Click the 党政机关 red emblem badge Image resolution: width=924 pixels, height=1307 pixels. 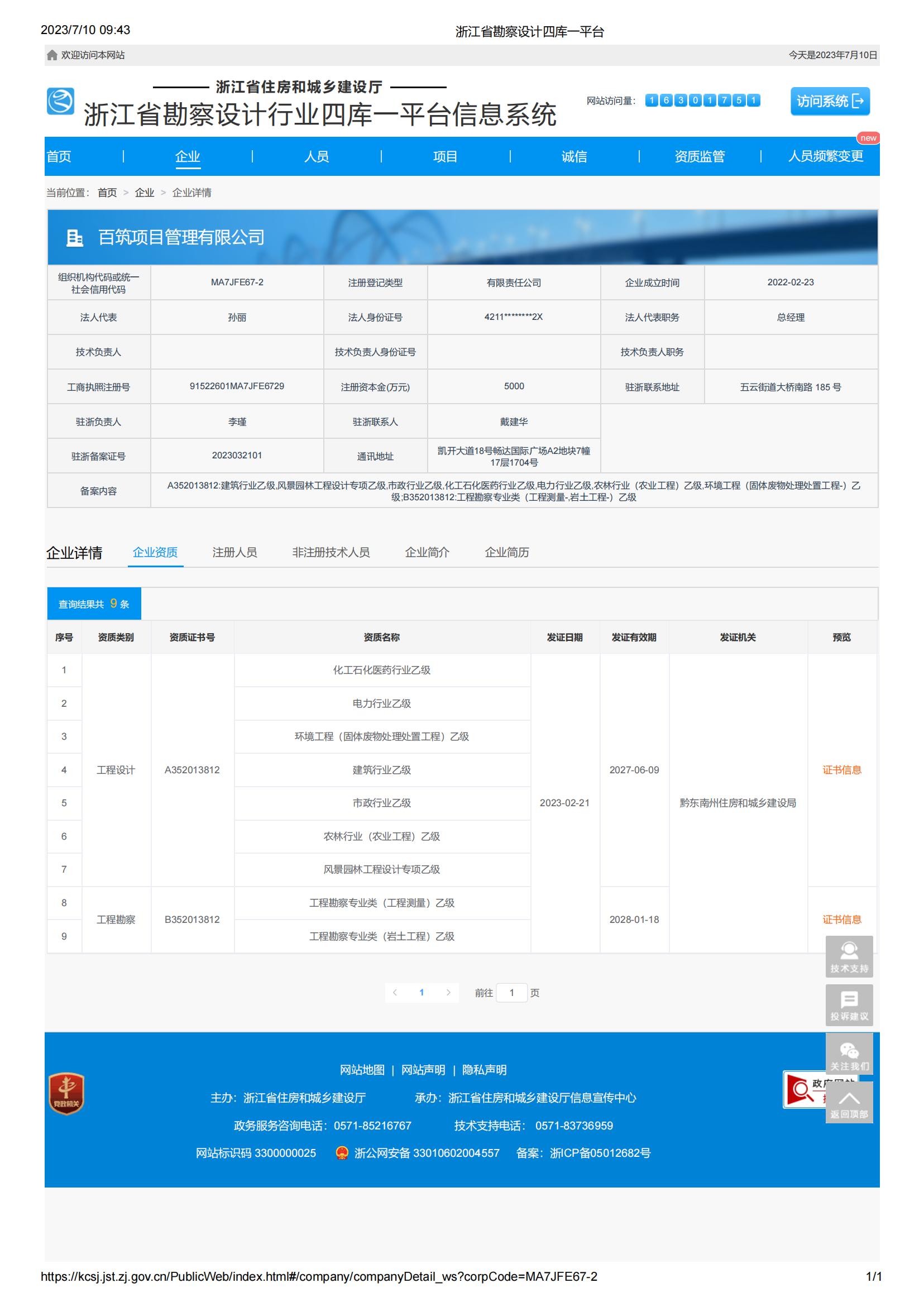pyautogui.click(x=66, y=1094)
